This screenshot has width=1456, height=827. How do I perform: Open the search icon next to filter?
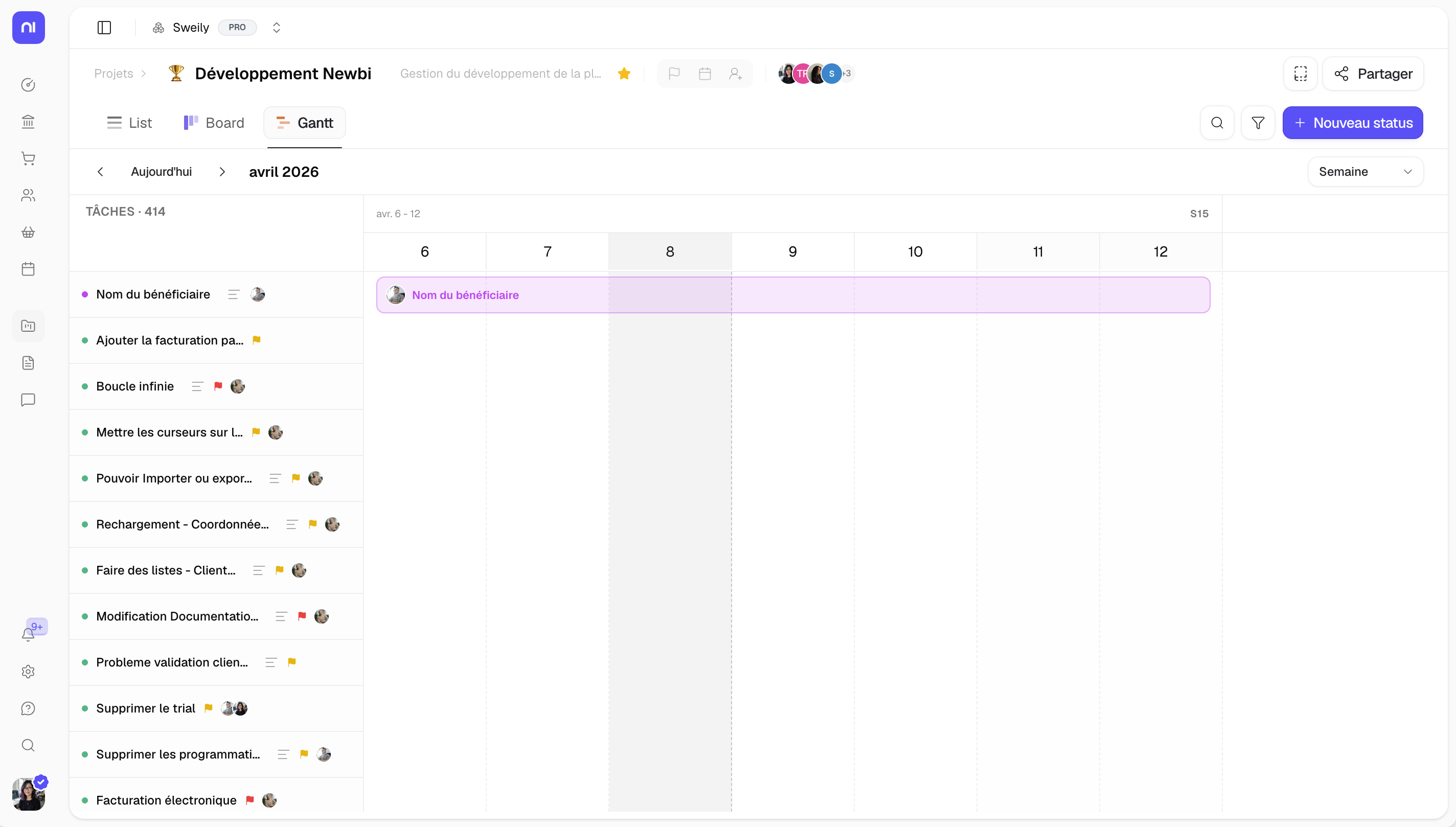[1216, 123]
